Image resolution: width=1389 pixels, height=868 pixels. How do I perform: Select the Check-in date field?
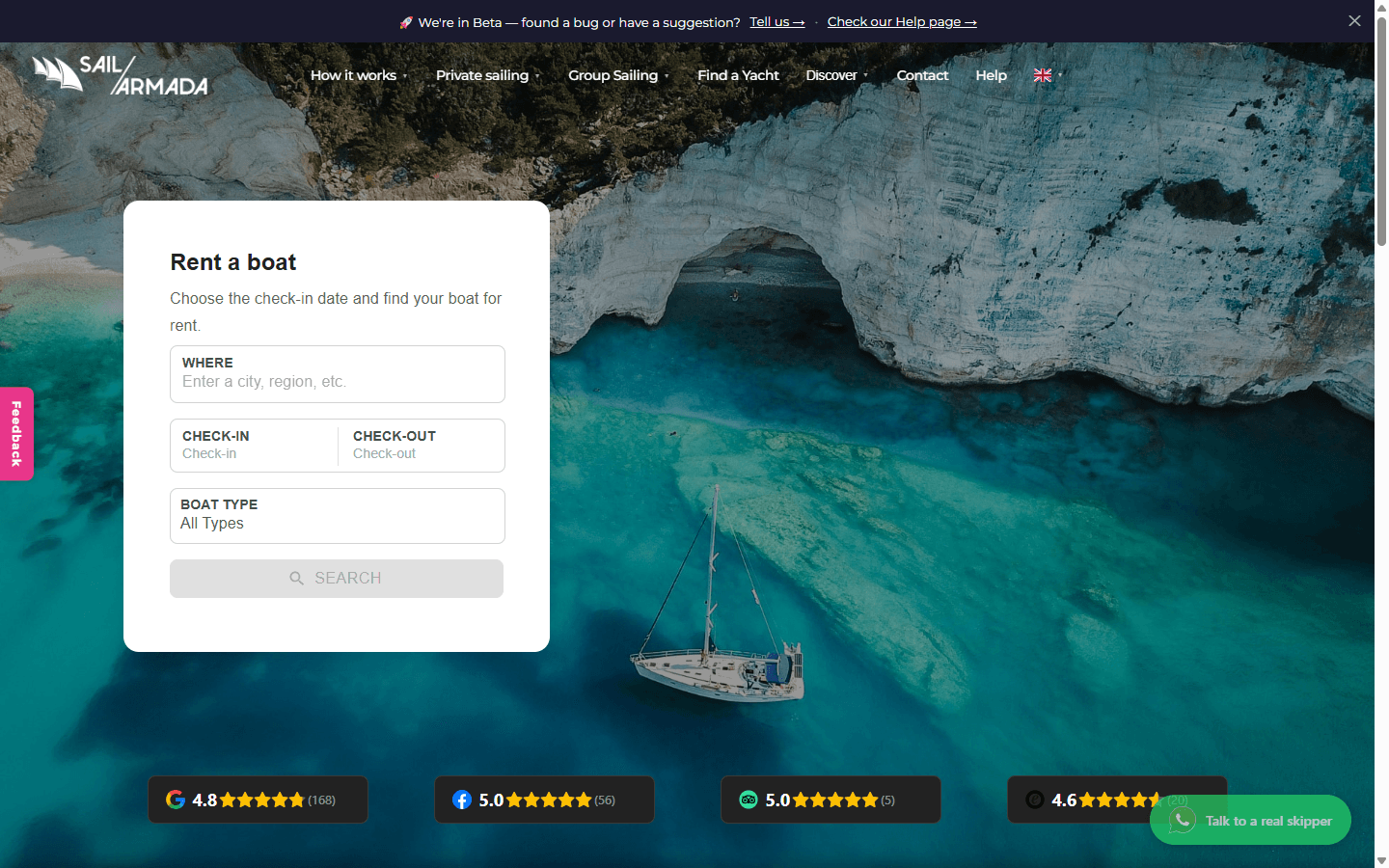click(x=254, y=446)
